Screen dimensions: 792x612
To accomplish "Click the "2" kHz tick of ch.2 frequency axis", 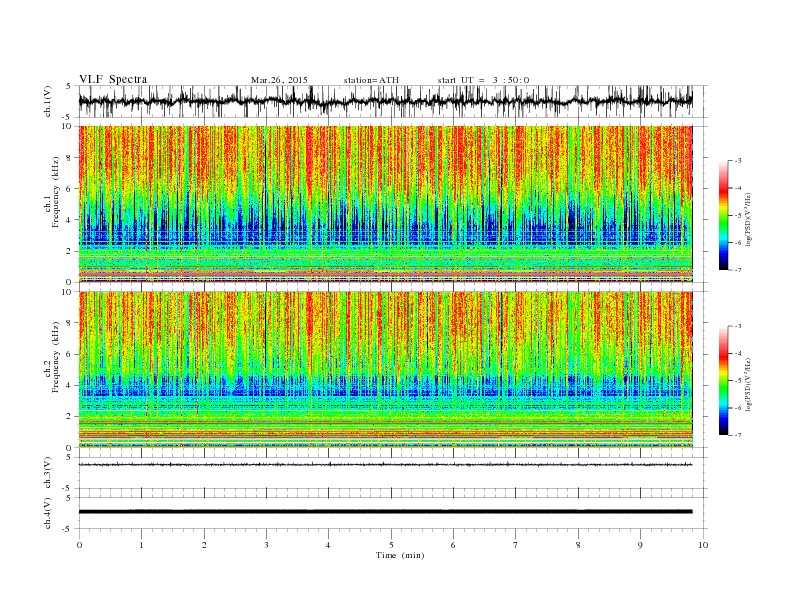I will coord(69,417).
